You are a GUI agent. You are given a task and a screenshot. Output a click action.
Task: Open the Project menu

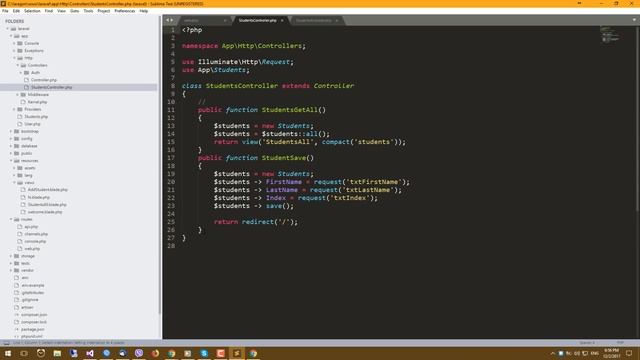click(104, 11)
